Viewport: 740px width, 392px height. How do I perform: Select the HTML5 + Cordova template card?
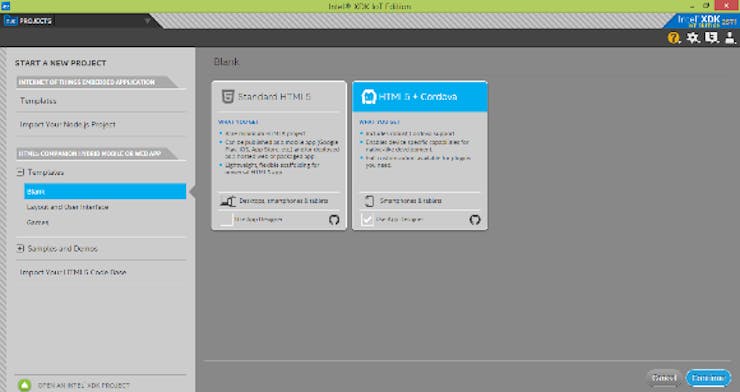click(420, 155)
